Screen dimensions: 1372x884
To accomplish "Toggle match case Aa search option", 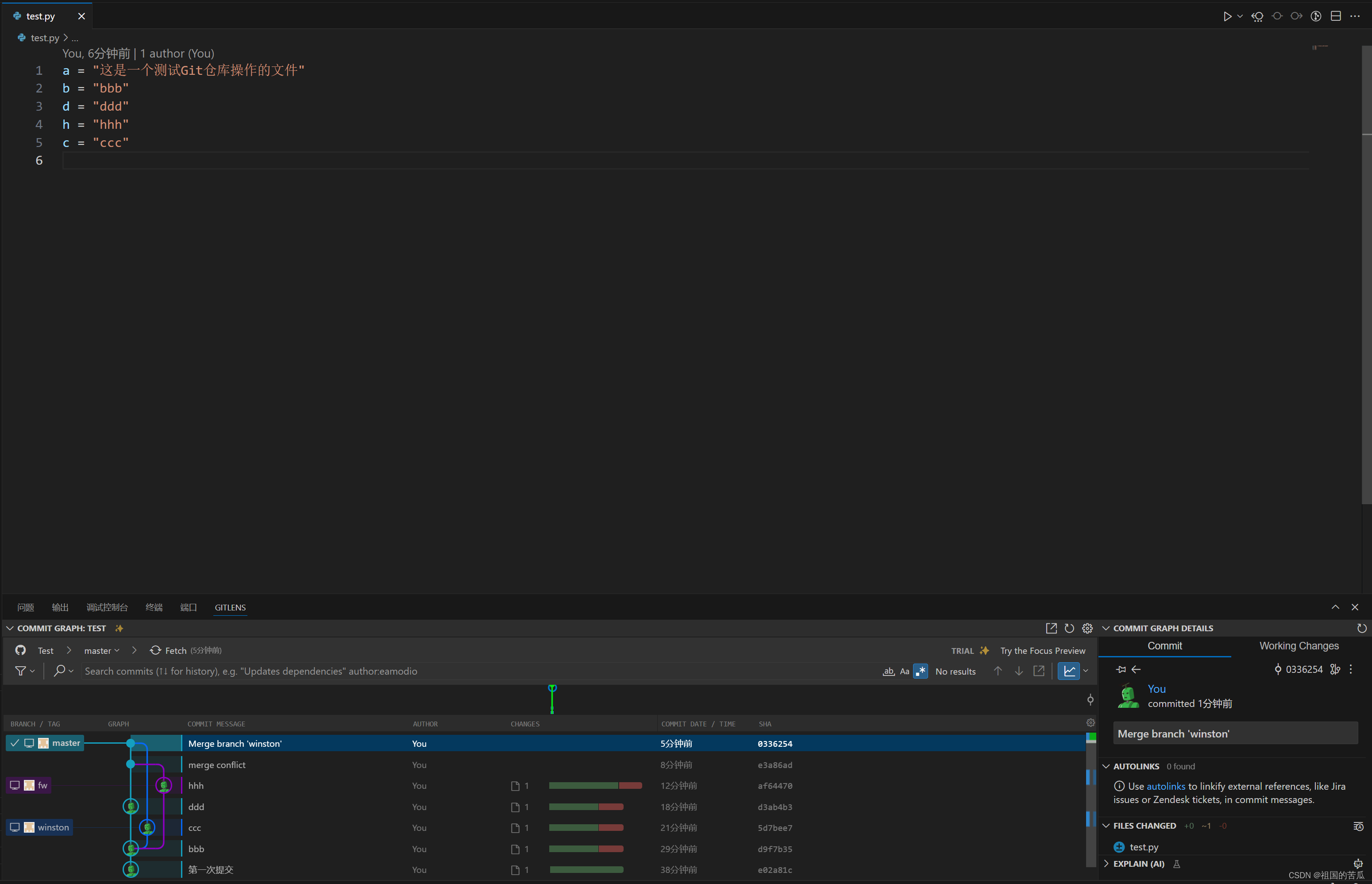I will click(904, 671).
